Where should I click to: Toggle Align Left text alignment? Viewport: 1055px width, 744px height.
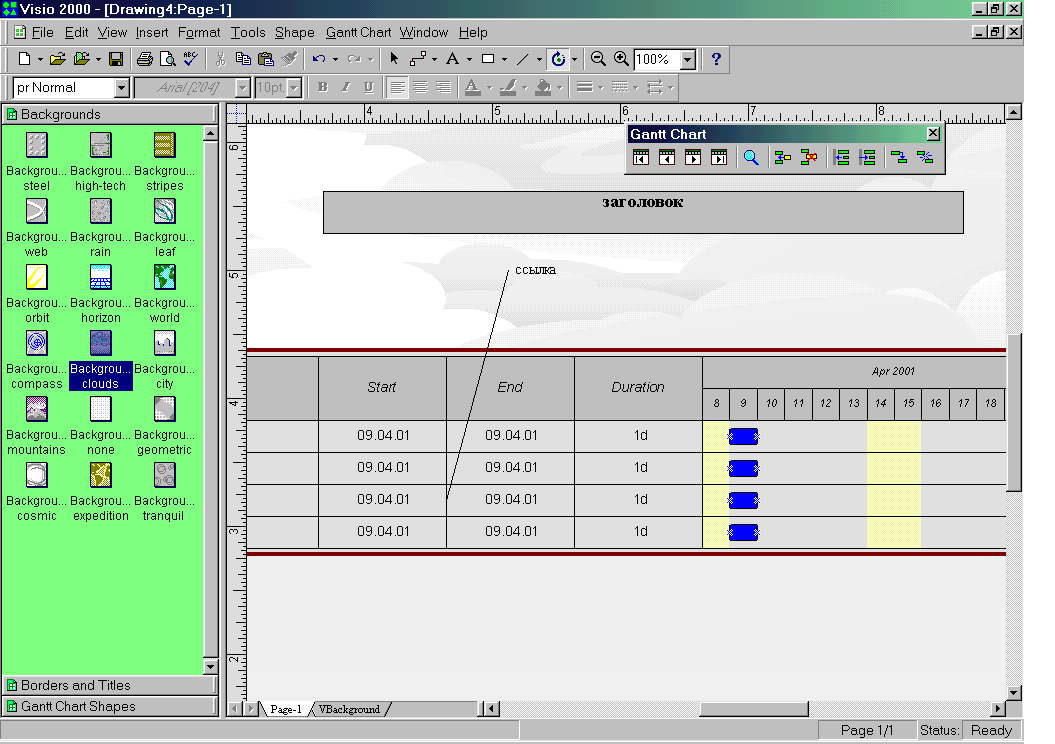point(398,87)
